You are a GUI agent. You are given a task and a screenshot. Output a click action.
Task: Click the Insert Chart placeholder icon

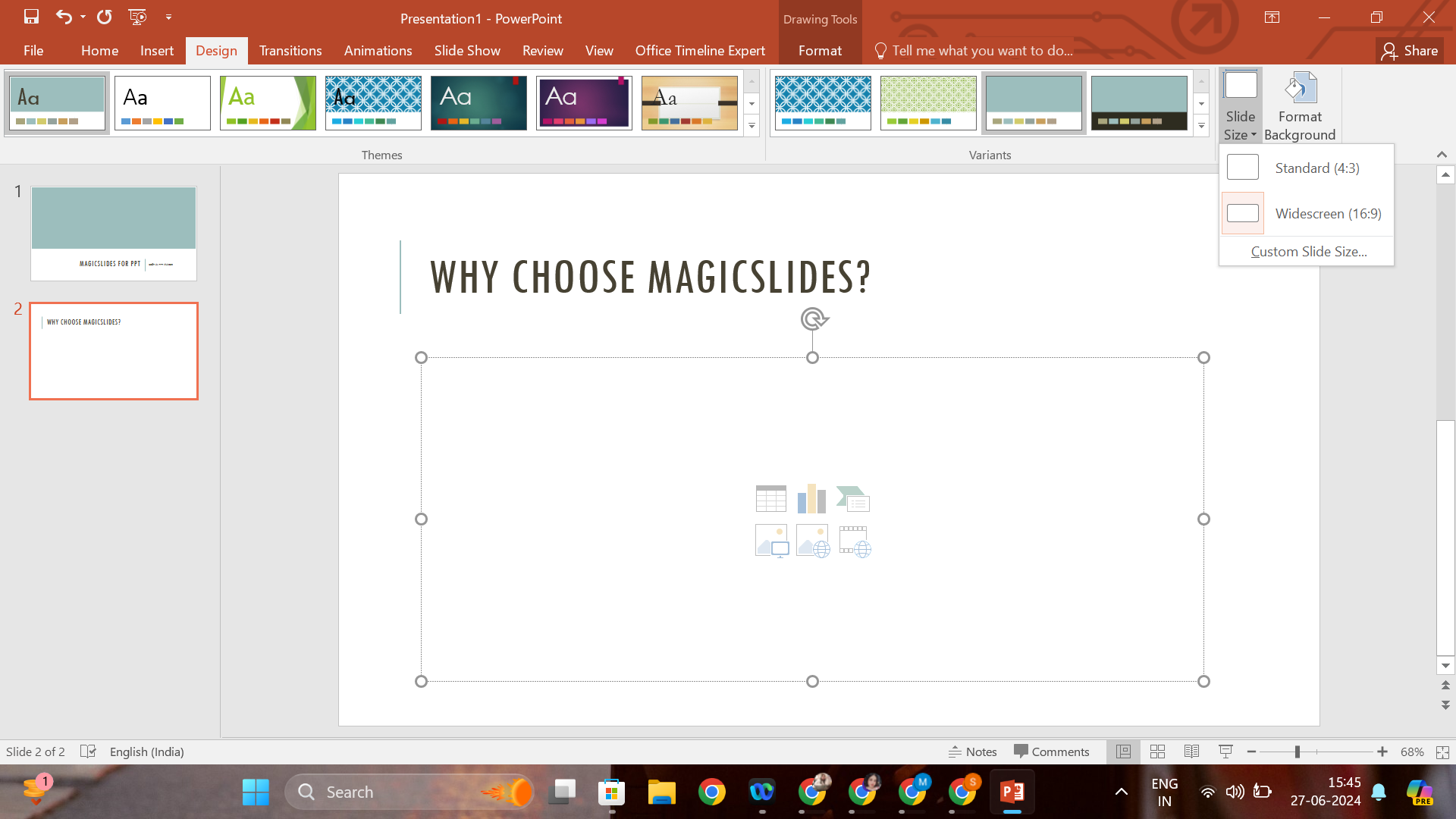tap(811, 499)
